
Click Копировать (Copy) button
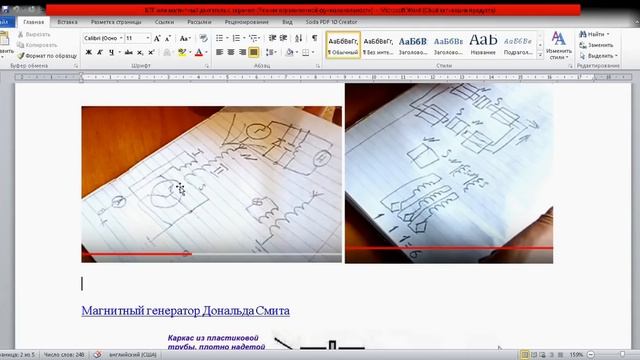pos(38,45)
